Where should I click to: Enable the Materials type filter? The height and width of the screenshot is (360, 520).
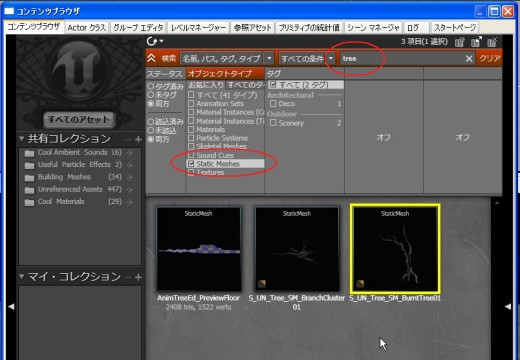coord(191,129)
